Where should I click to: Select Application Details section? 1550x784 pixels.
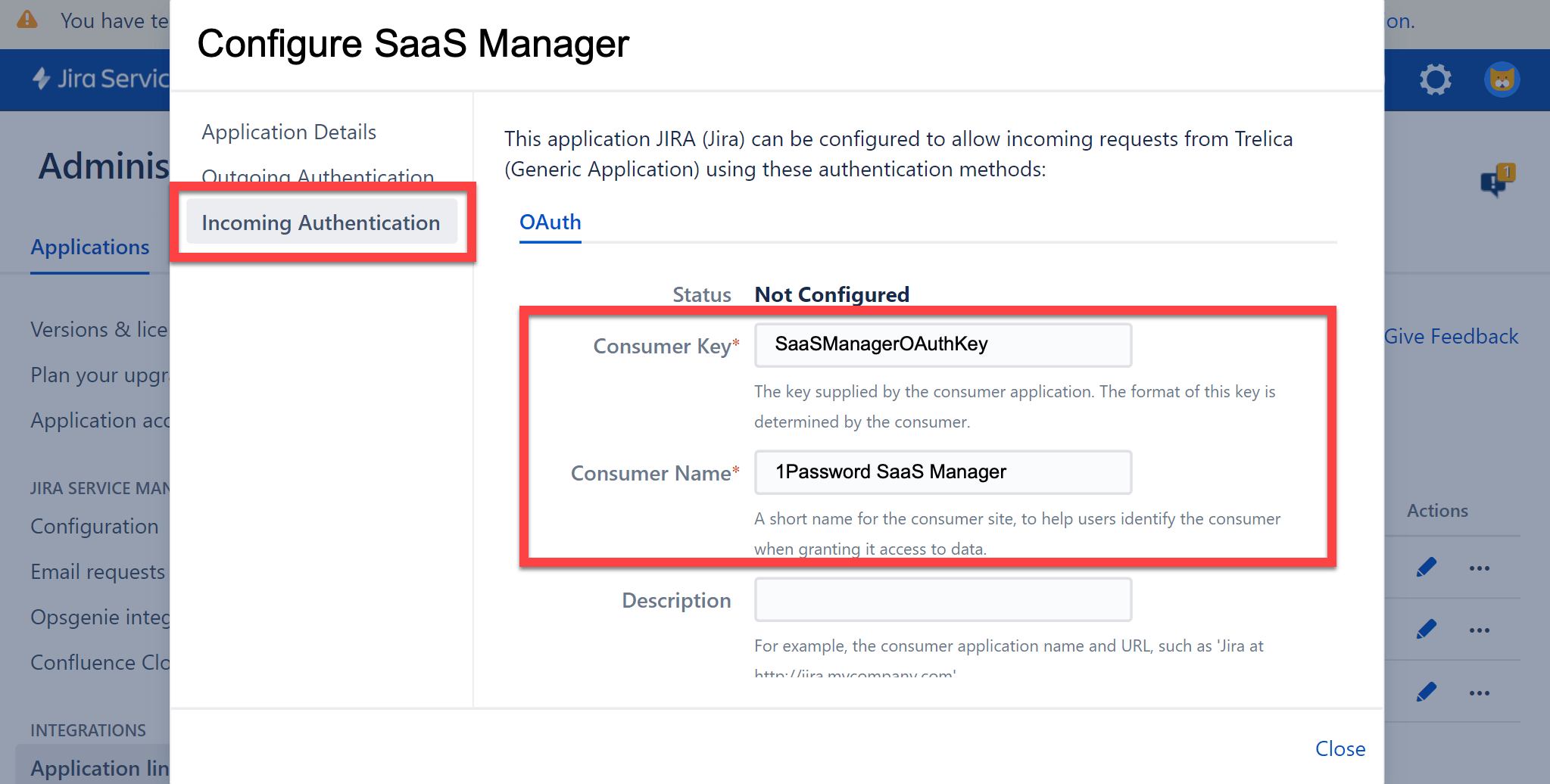pyautogui.click(x=288, y=132)
